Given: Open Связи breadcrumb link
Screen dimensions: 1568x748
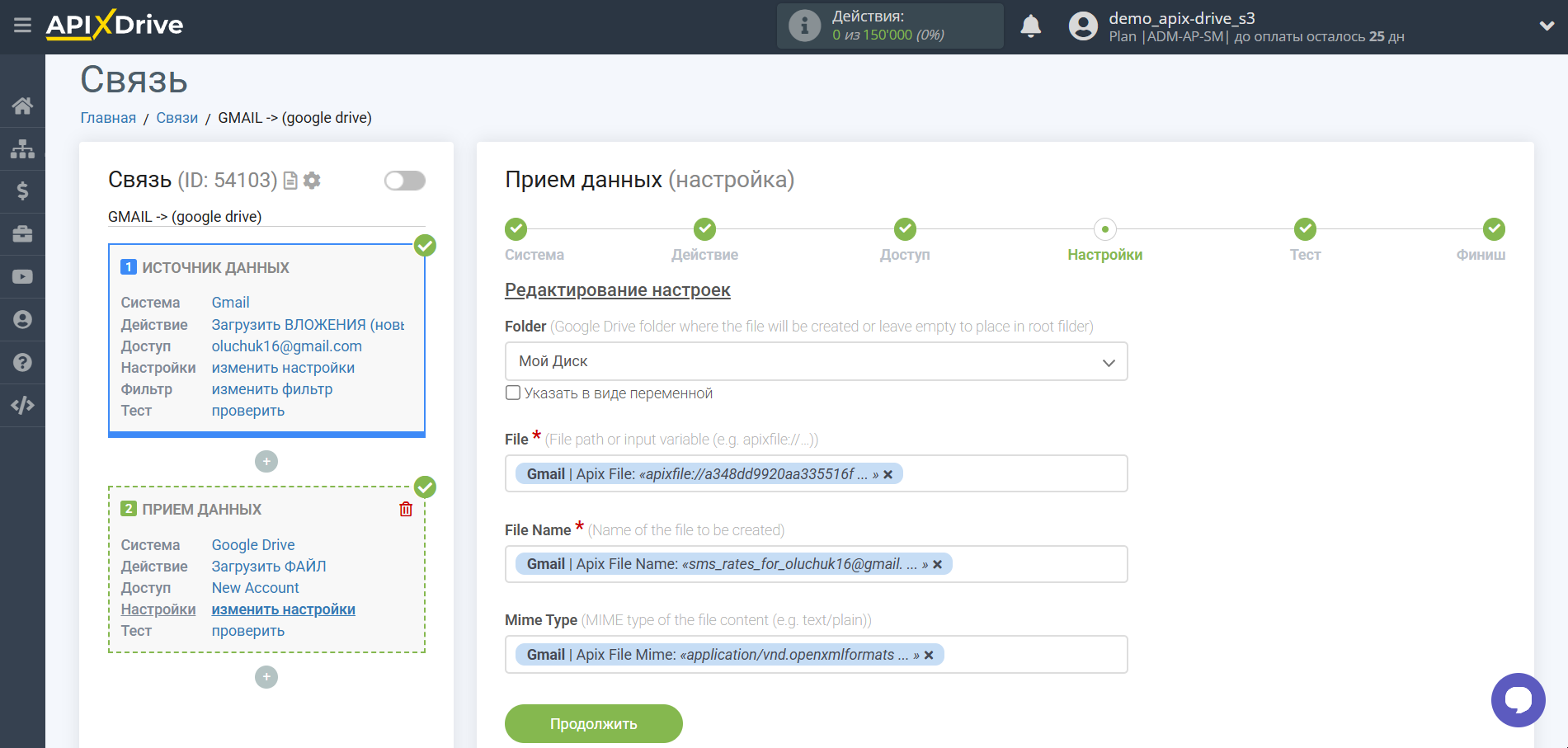Looking at the screenshot, I should [x=177, y=118].
